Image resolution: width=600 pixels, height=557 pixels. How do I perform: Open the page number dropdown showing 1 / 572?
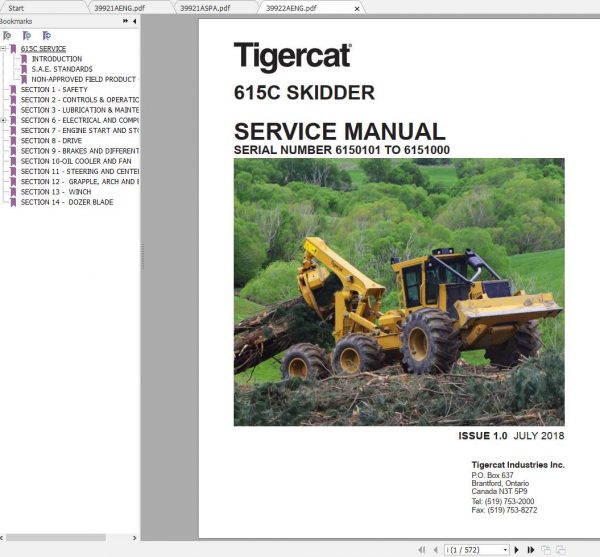pos(505,550)
